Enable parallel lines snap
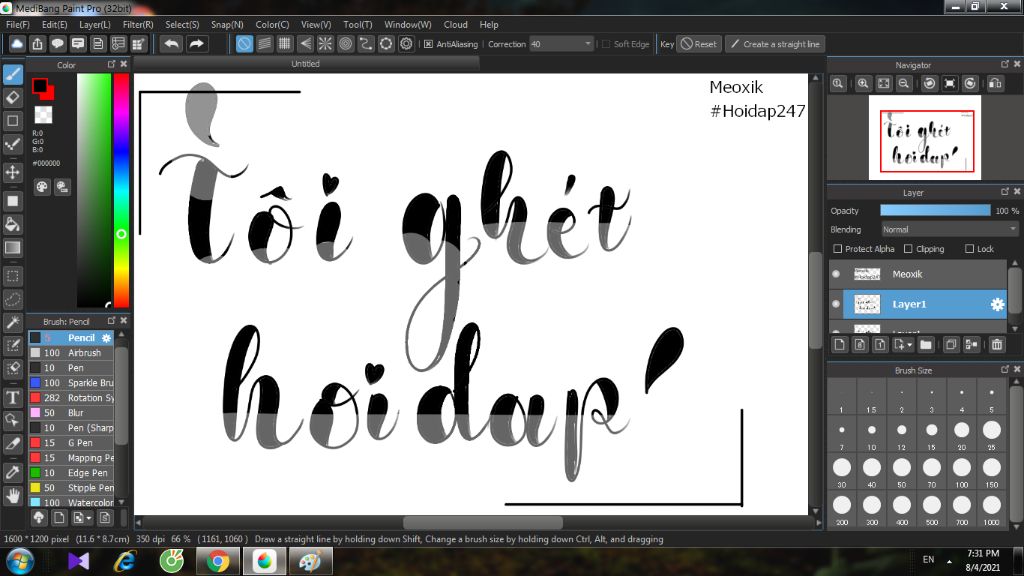The height and width of the screenshot is (576, 1024). (264, 44)
